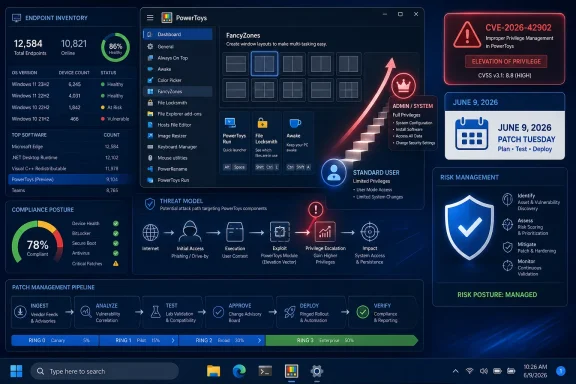This screenshot has width=576, height=384.
Task: Click the Ingest pipeline stage
Action: point(41,312)
